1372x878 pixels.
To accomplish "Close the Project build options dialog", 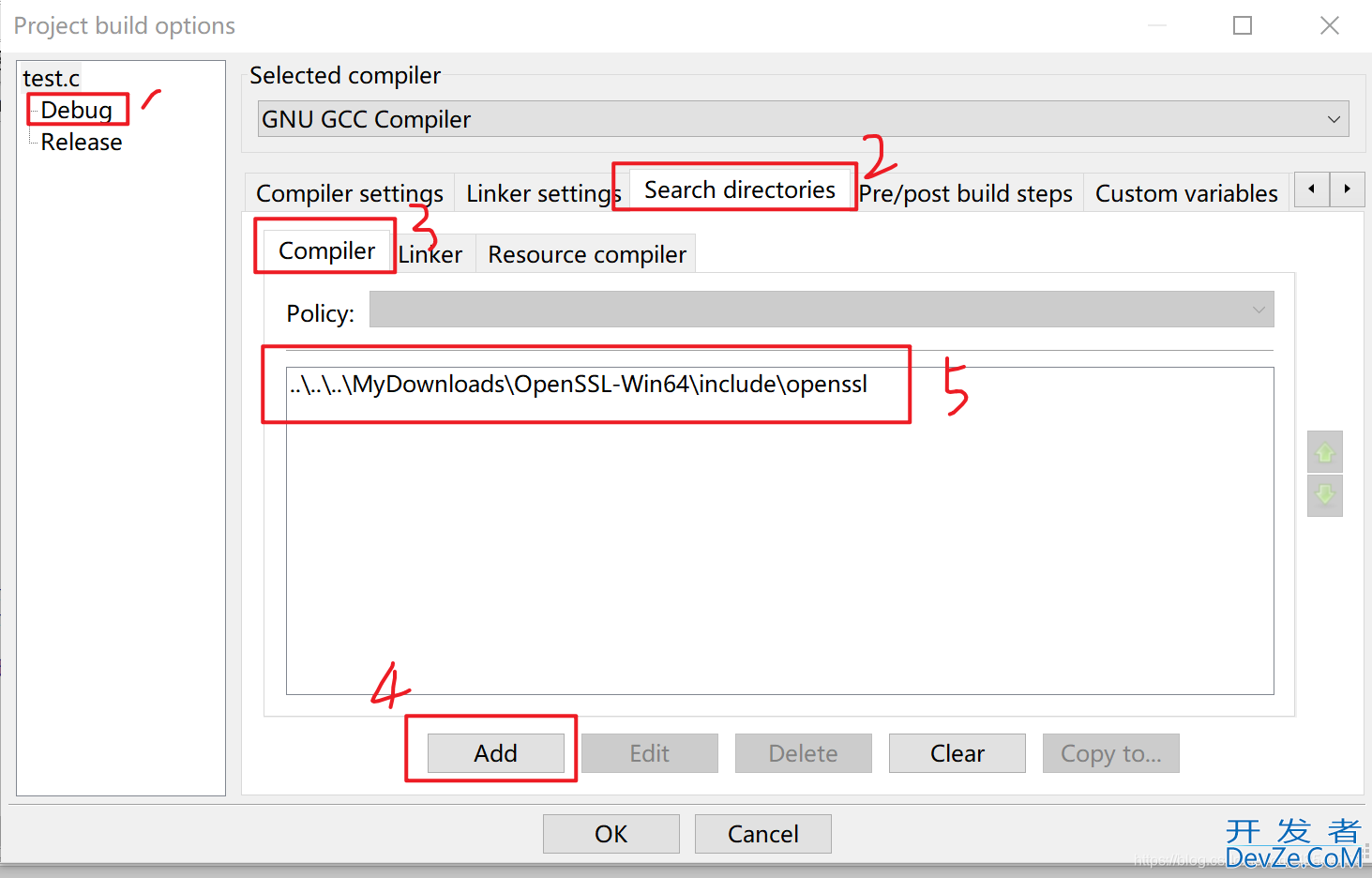I will (1330, 25).
